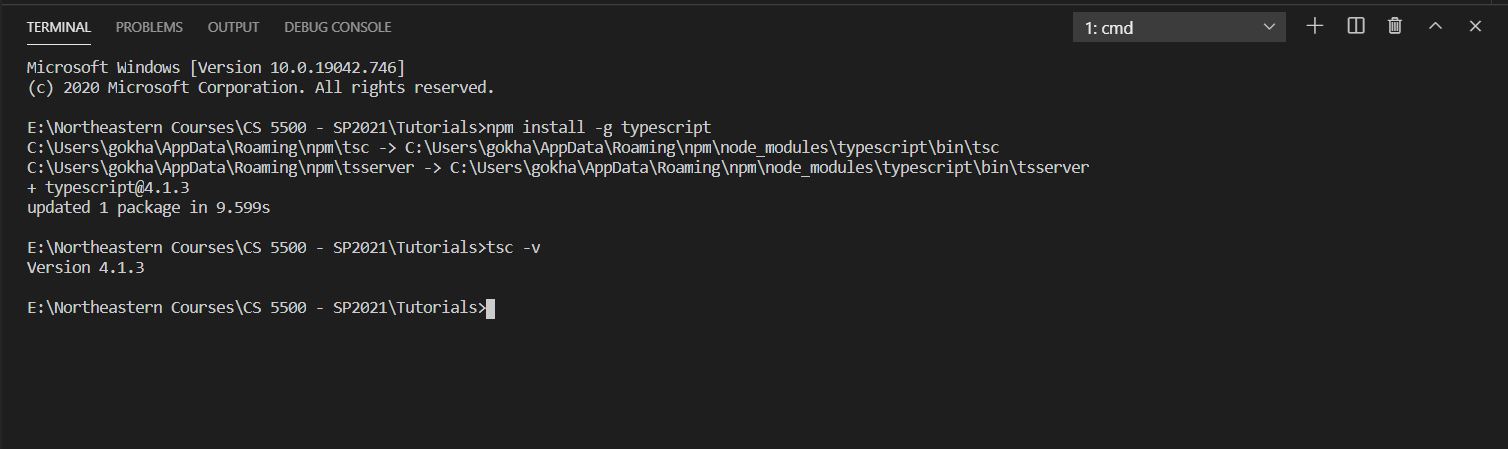
Task: Close the terminal panel
Action: point(1475,27)
